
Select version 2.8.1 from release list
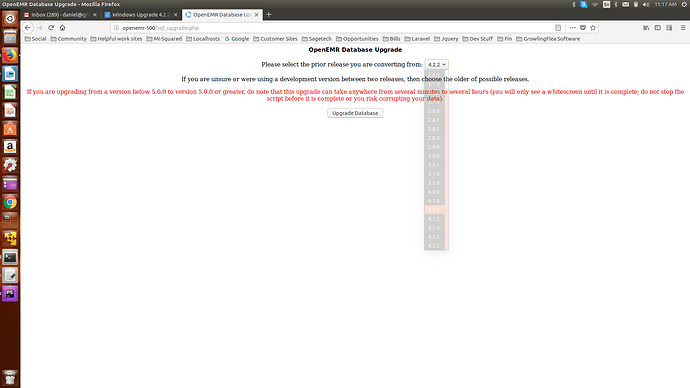click(434, 120)
